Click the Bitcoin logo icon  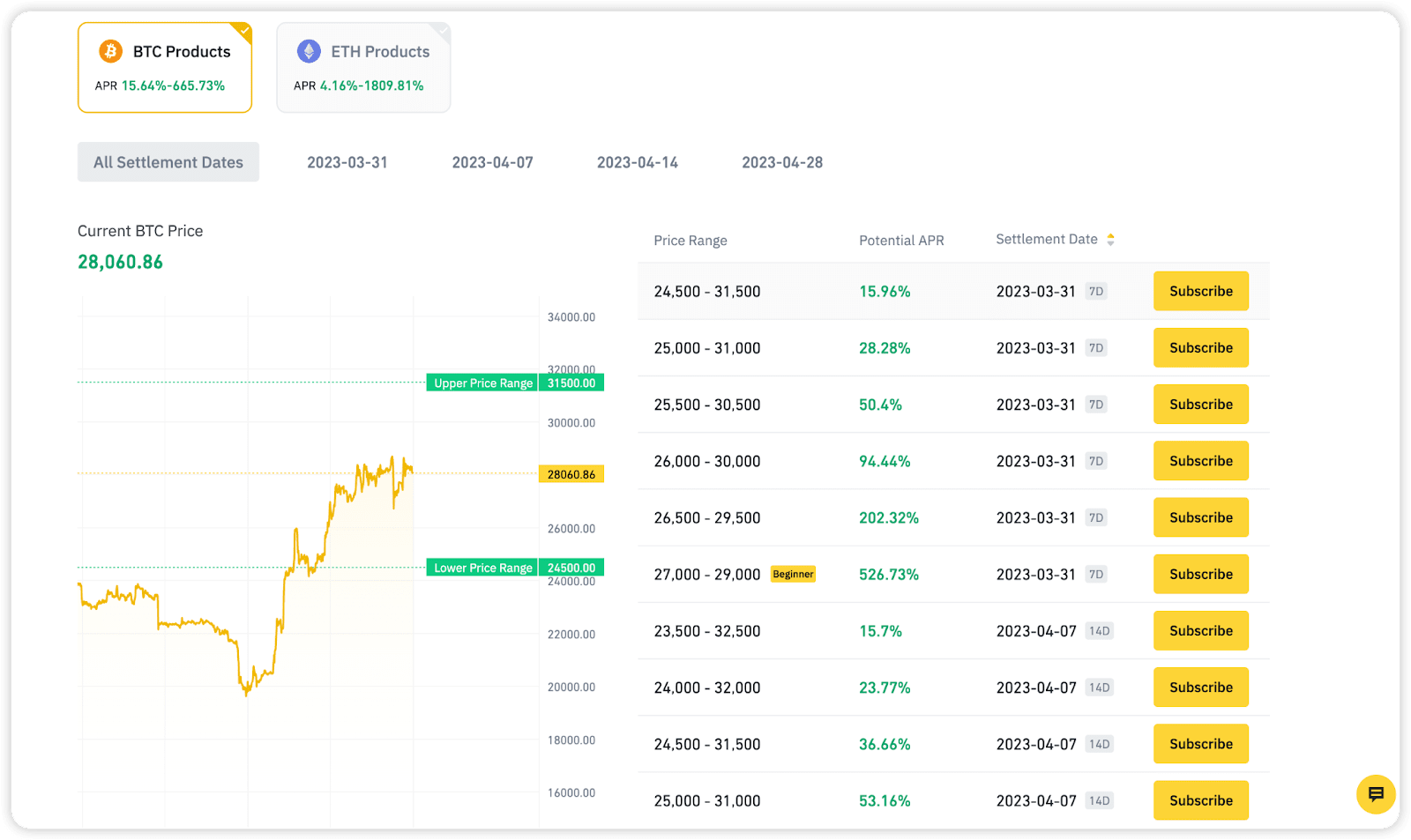click(111, 51)
